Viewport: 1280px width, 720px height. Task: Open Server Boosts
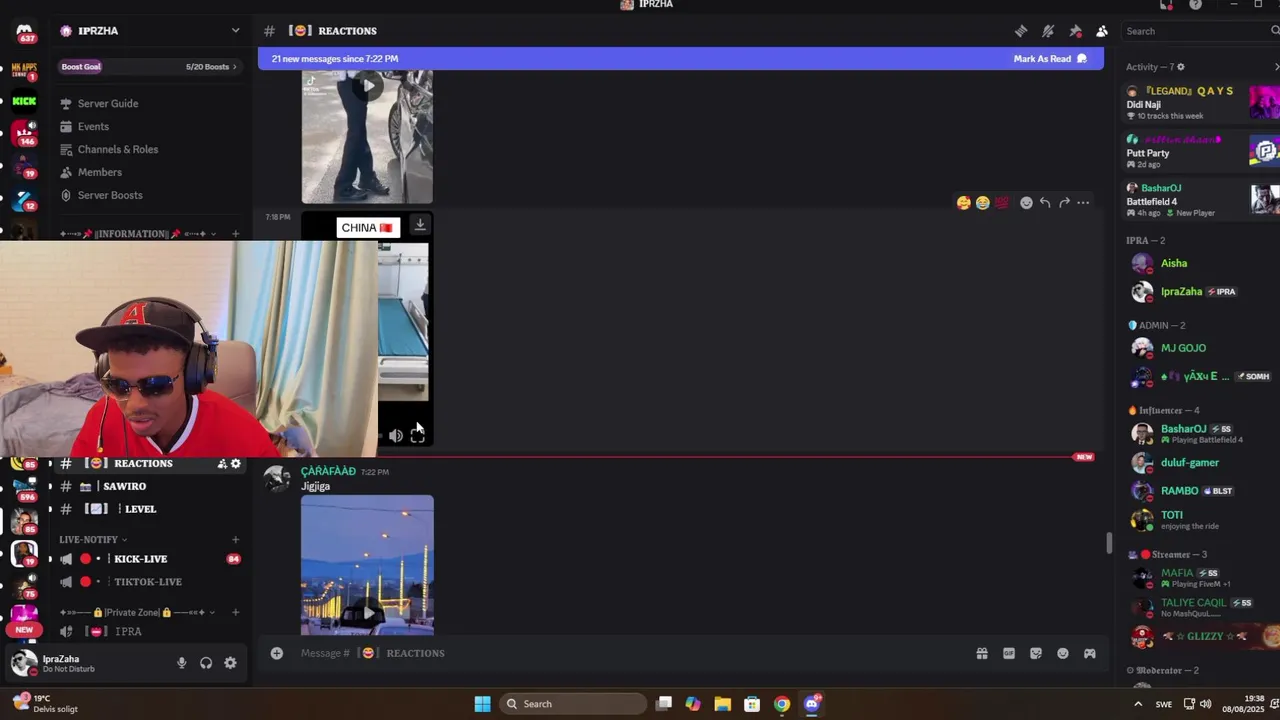coord(110,196)
